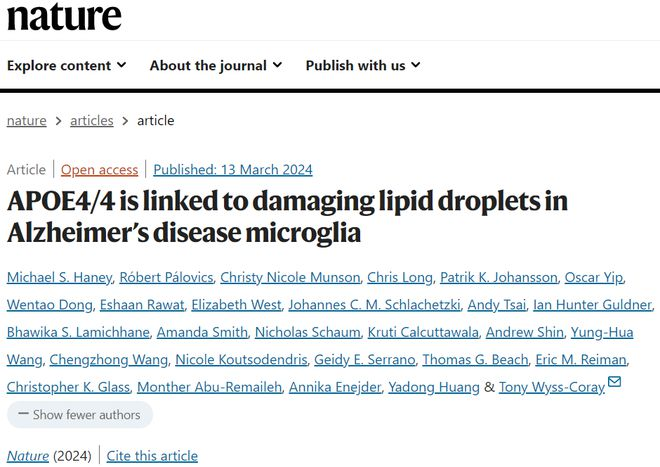Open the About the journal dropdown
660x467 pixels.
tap(215, 65)
